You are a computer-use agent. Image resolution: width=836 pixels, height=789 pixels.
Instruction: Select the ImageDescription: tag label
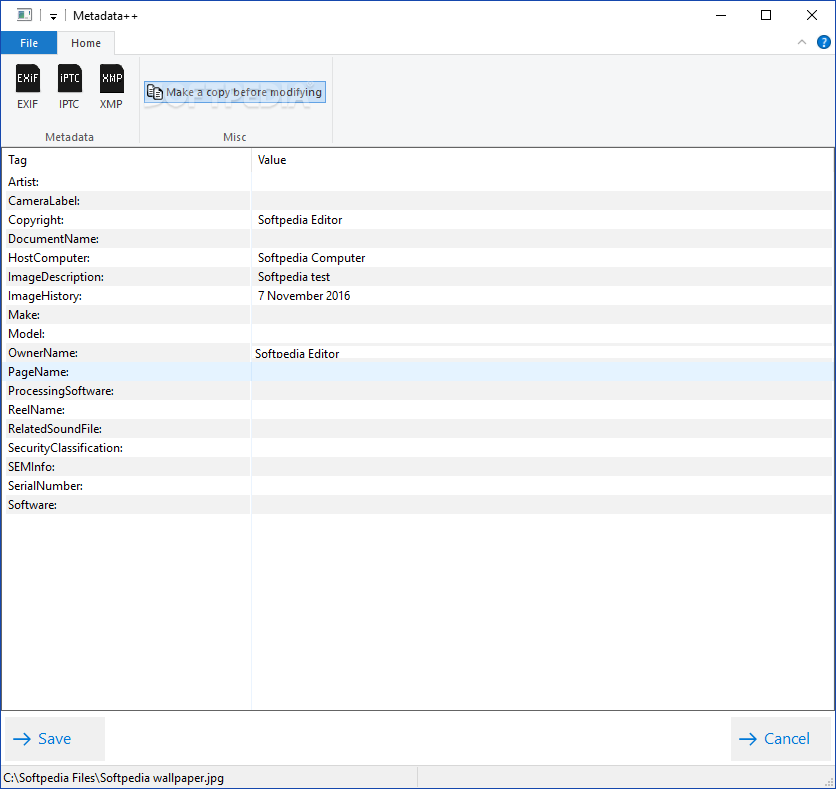(56, 277)
